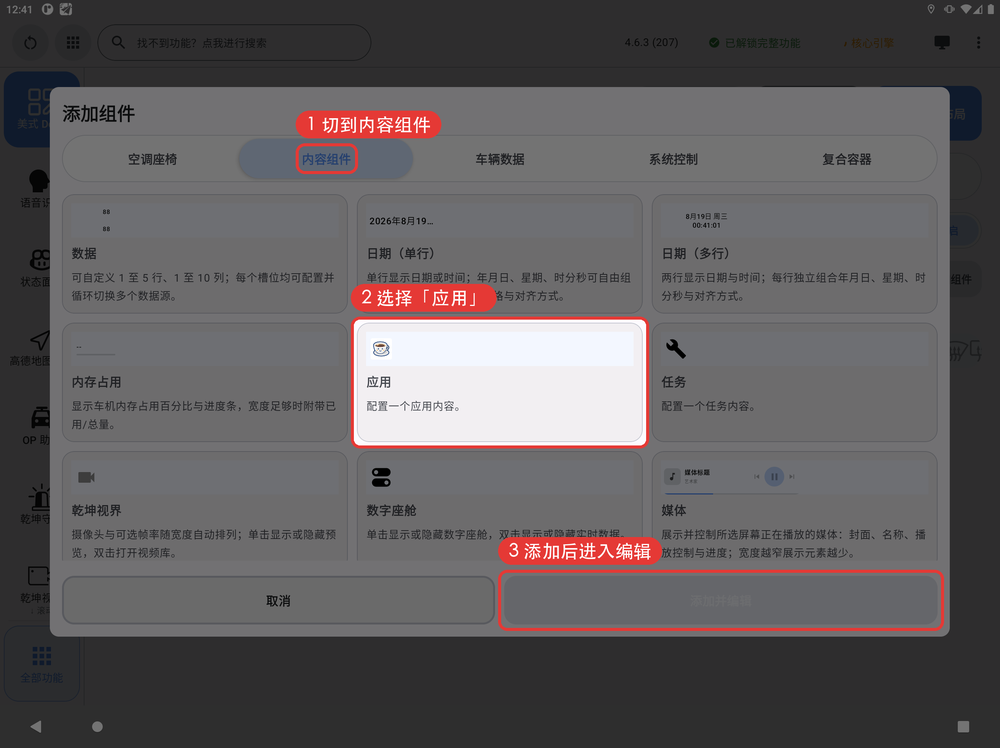Pick the 日期（多行） component card
The height and width of the screenshot is (748, 1000).
(795, 254)
